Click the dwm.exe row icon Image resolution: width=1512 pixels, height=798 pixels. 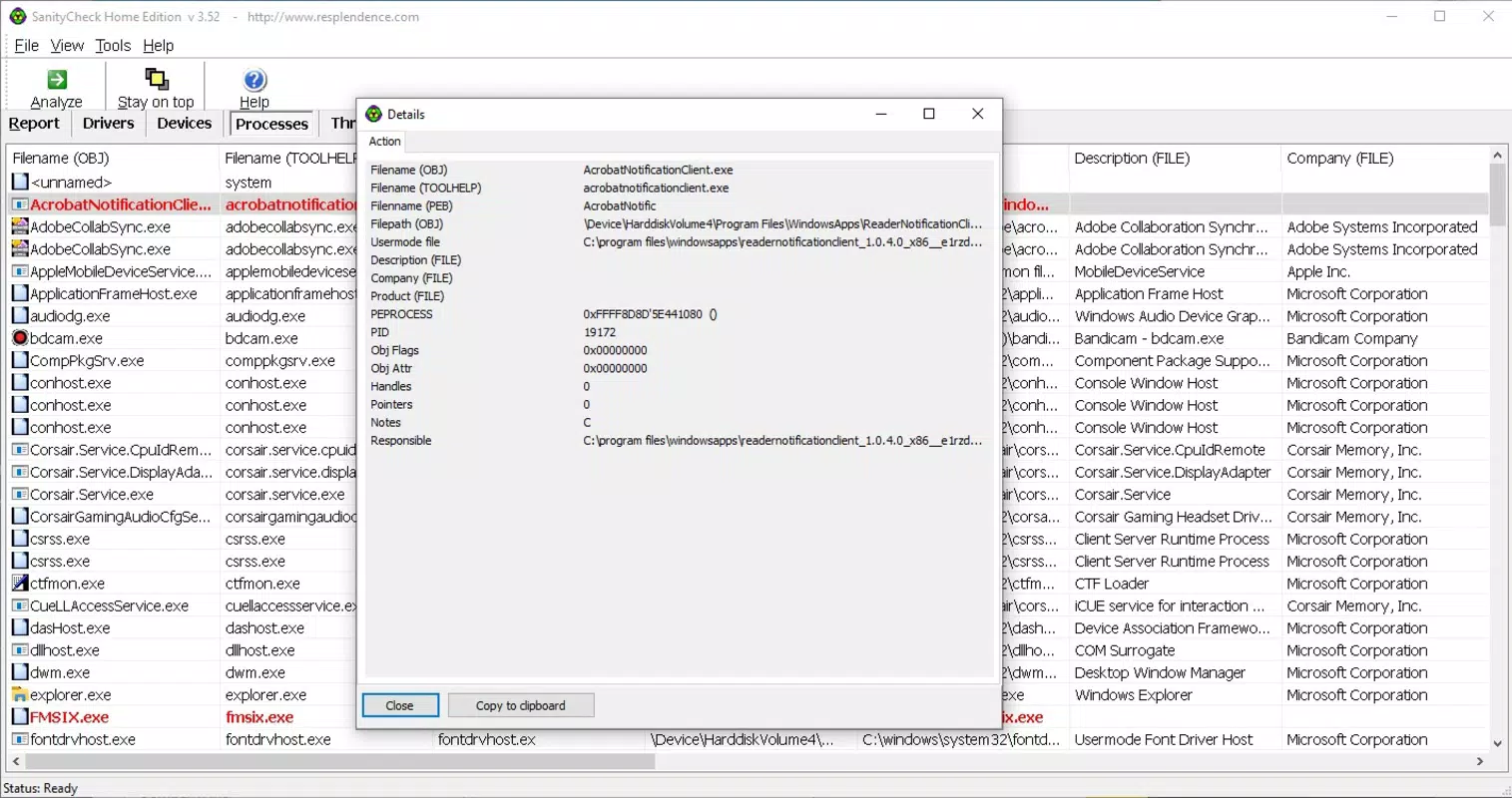20,672
